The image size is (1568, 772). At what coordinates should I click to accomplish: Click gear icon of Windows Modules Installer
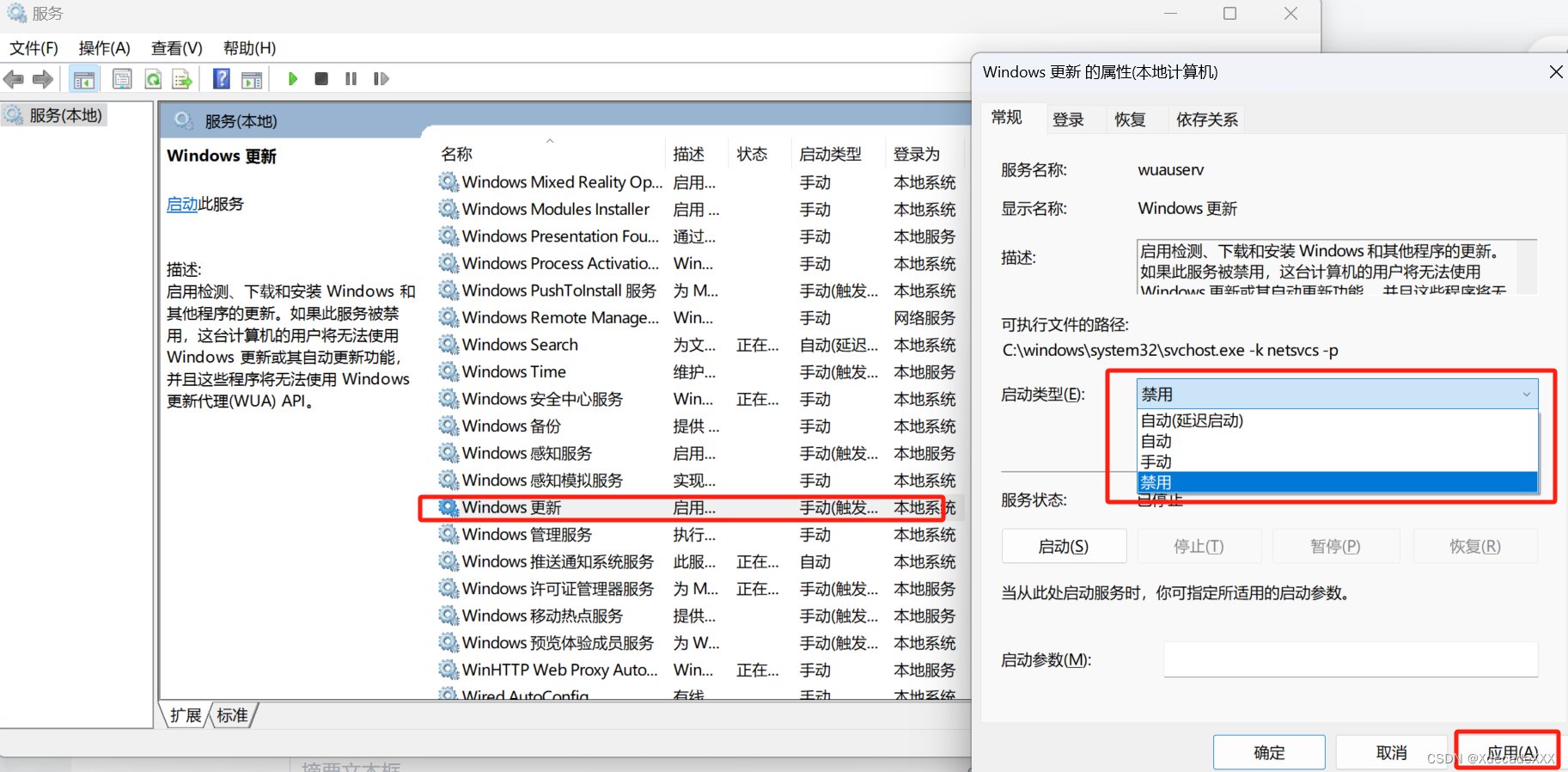[448, 209]
